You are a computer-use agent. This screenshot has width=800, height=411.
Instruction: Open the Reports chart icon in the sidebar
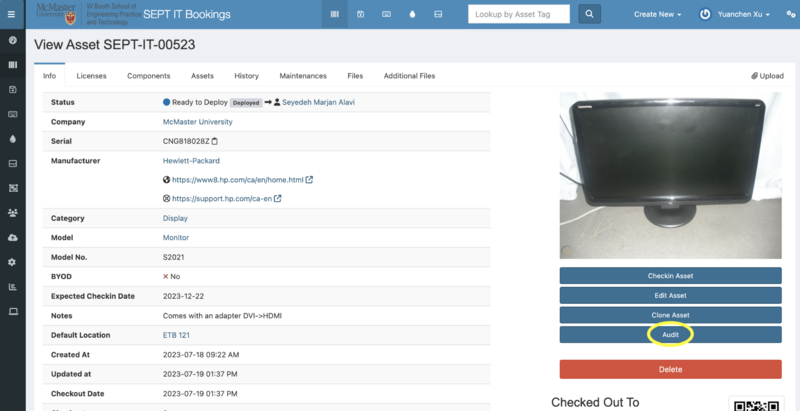click(x=12, y=286)
